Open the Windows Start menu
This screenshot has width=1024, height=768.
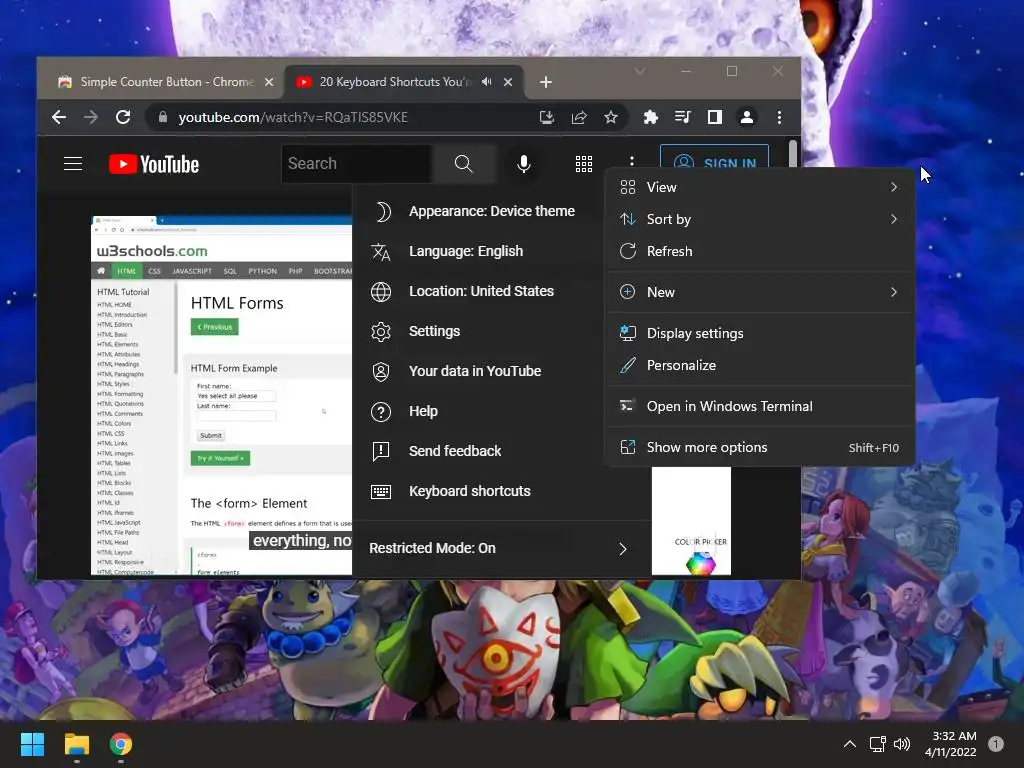click(x=32, y=744)
